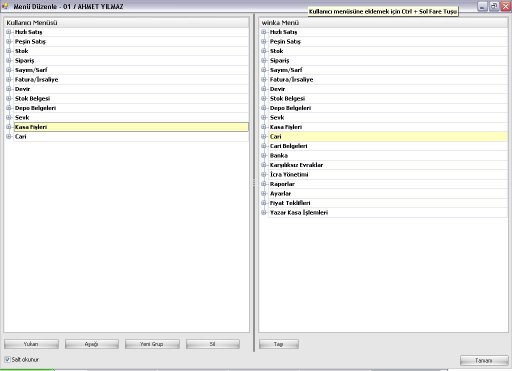Click the Taşı button
The height and width of the screenshot is (371, 512).
pyautogui.click(x=279, y=344)
